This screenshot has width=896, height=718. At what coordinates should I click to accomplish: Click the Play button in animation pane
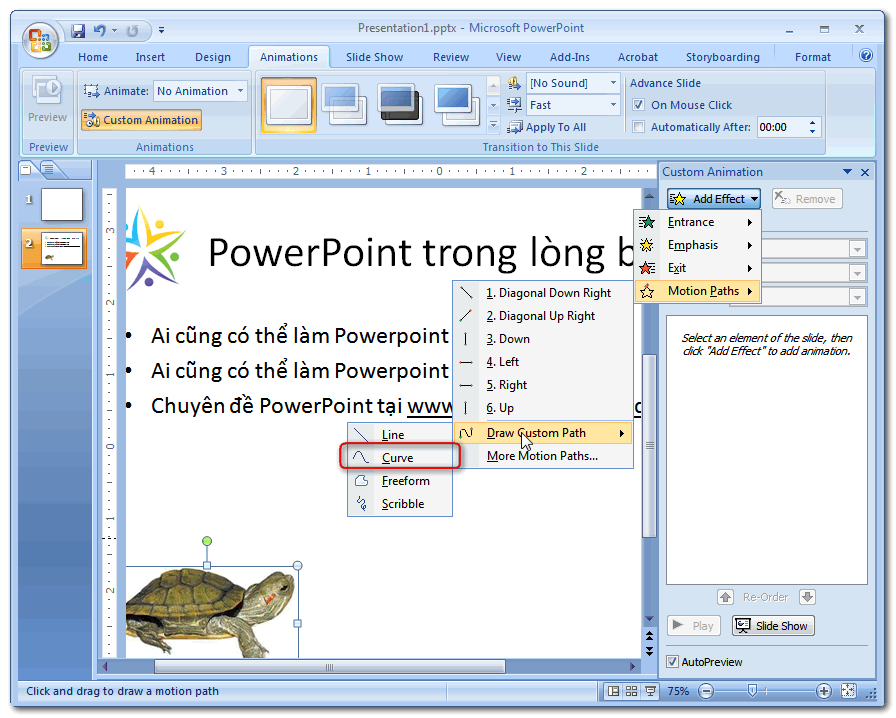(x=694, y=626)
